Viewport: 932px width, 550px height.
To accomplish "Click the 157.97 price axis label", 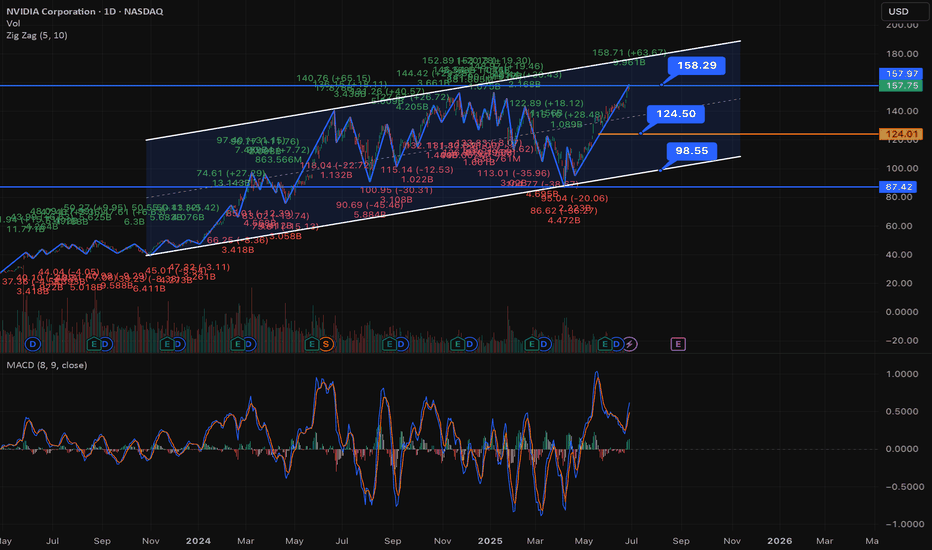I will click(x=901, y=74).
